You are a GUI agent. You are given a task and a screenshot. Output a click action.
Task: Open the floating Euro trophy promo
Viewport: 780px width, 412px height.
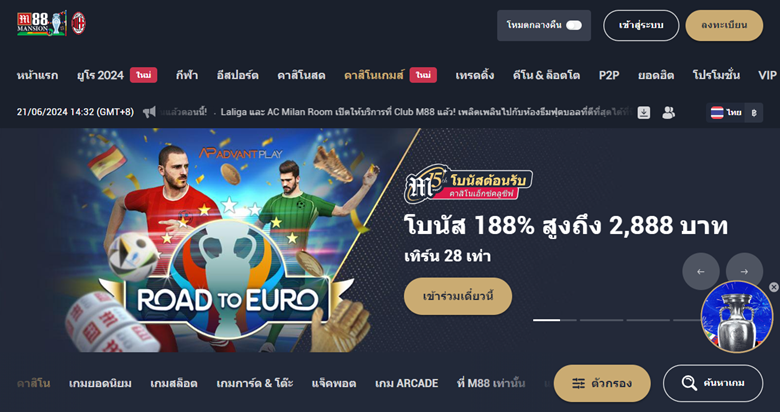(x=737, y=317)
